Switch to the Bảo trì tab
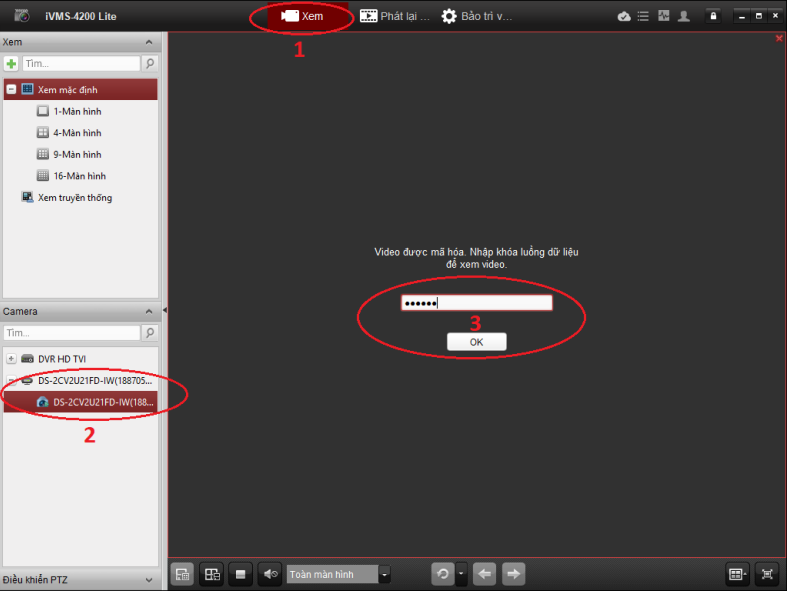 click(477, 16)
